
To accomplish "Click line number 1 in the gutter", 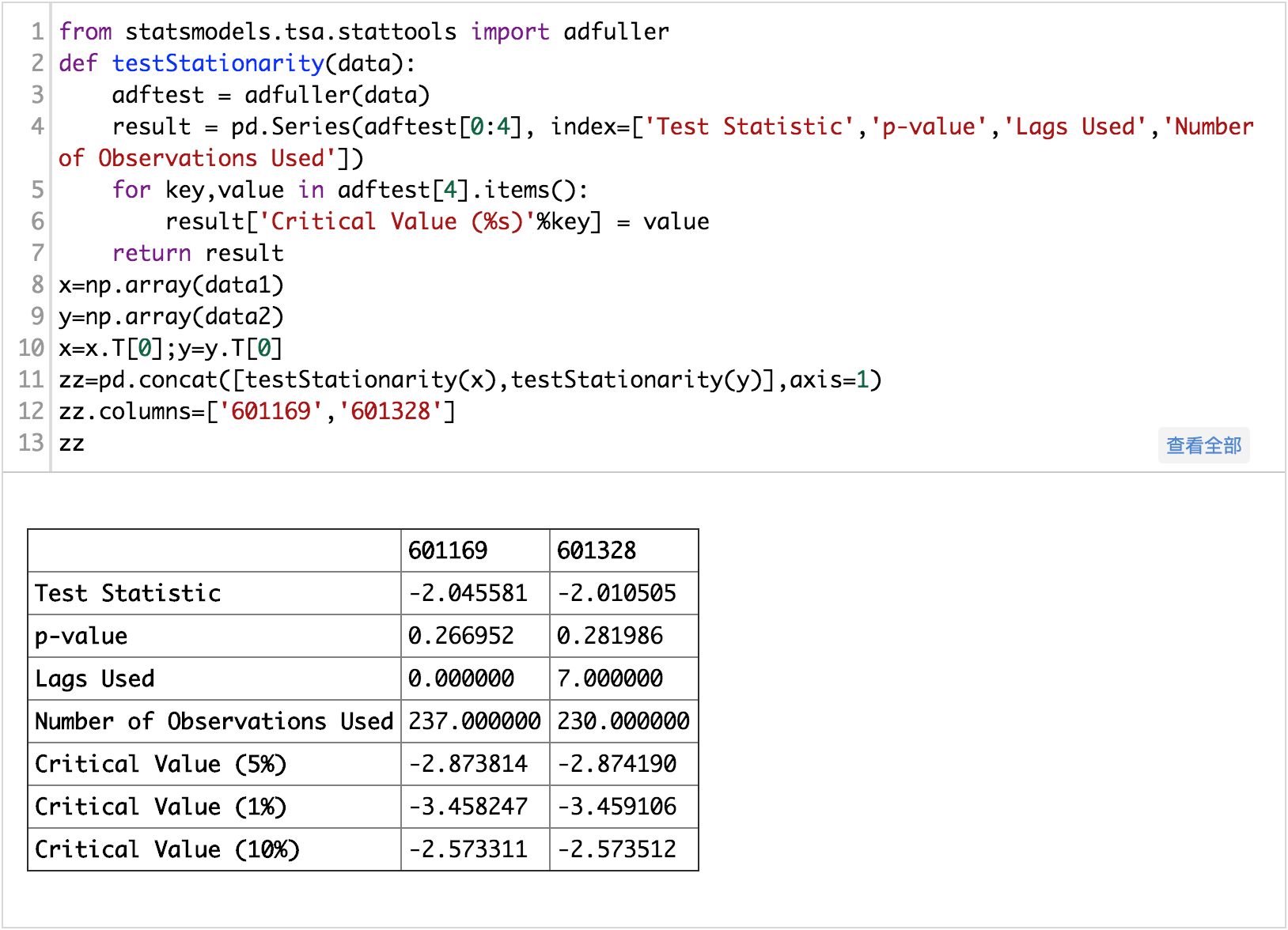I will 37,32.
